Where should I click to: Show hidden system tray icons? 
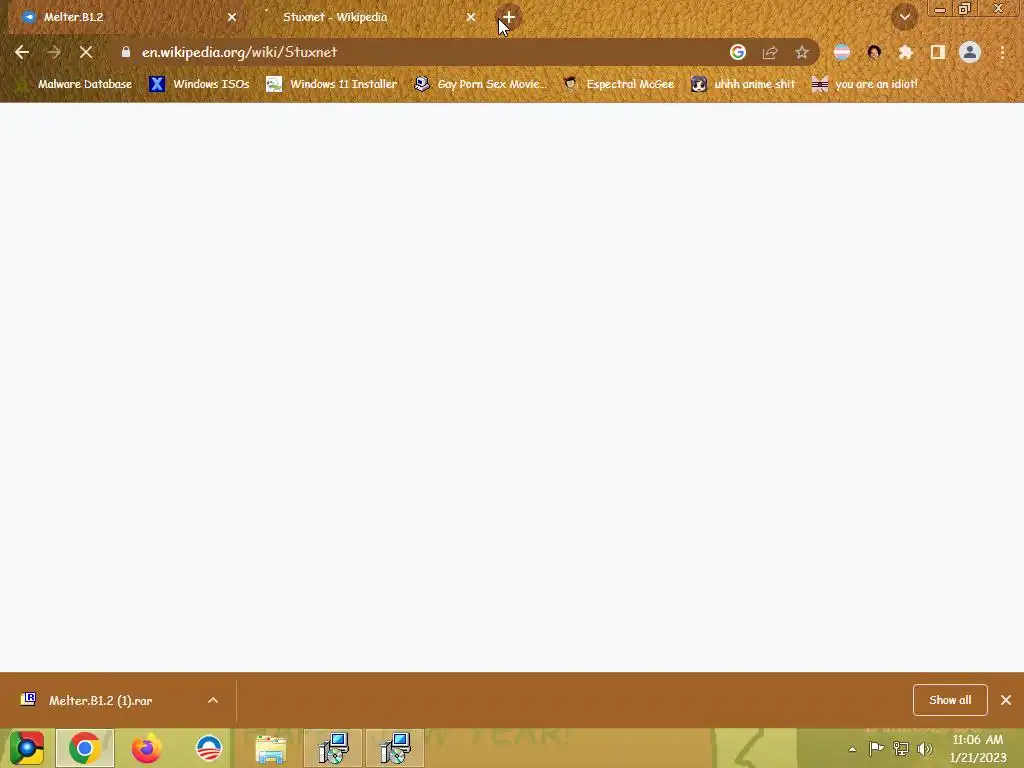(852, 749)
